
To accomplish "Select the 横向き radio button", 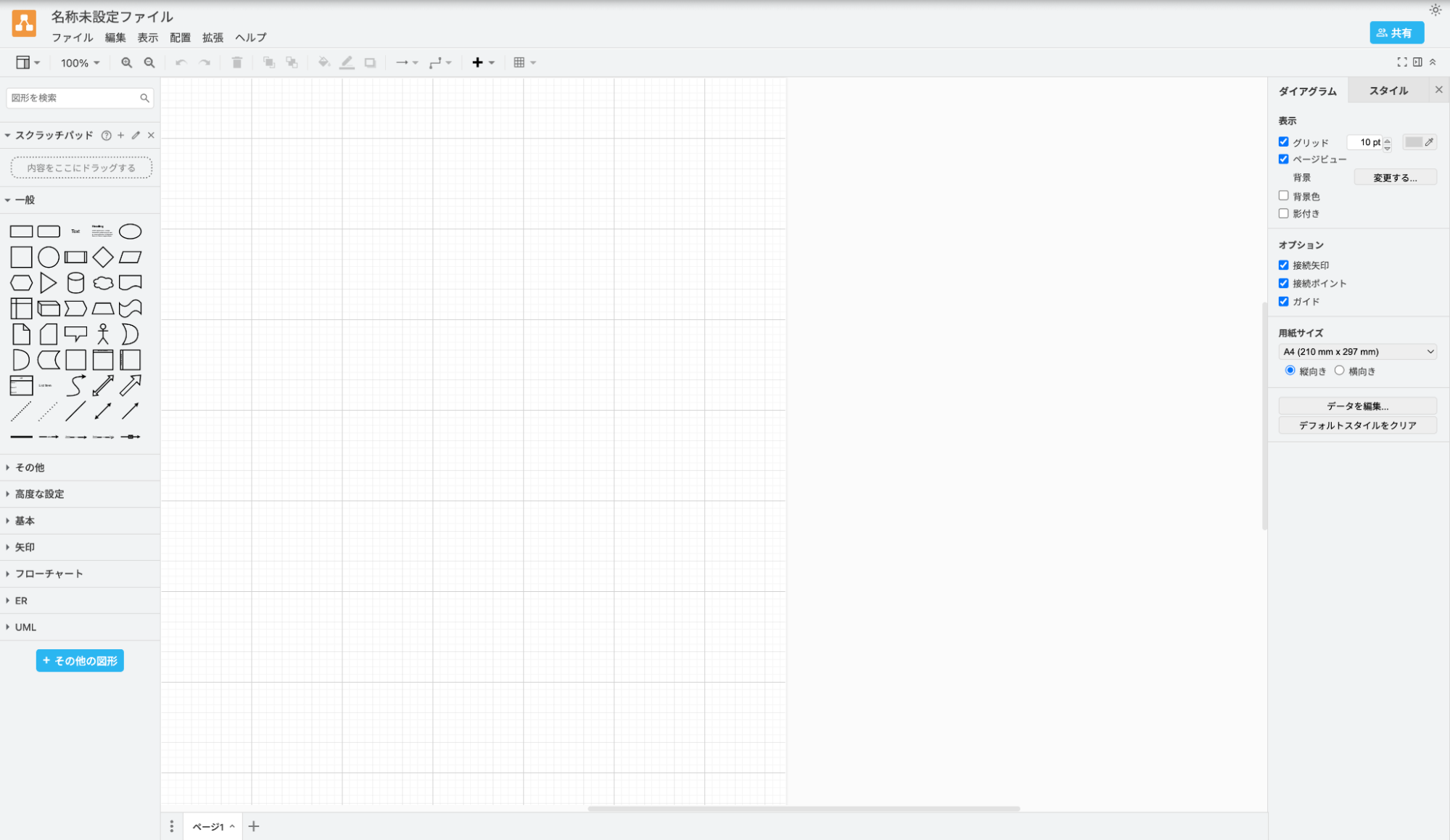I will point(1339,371).
